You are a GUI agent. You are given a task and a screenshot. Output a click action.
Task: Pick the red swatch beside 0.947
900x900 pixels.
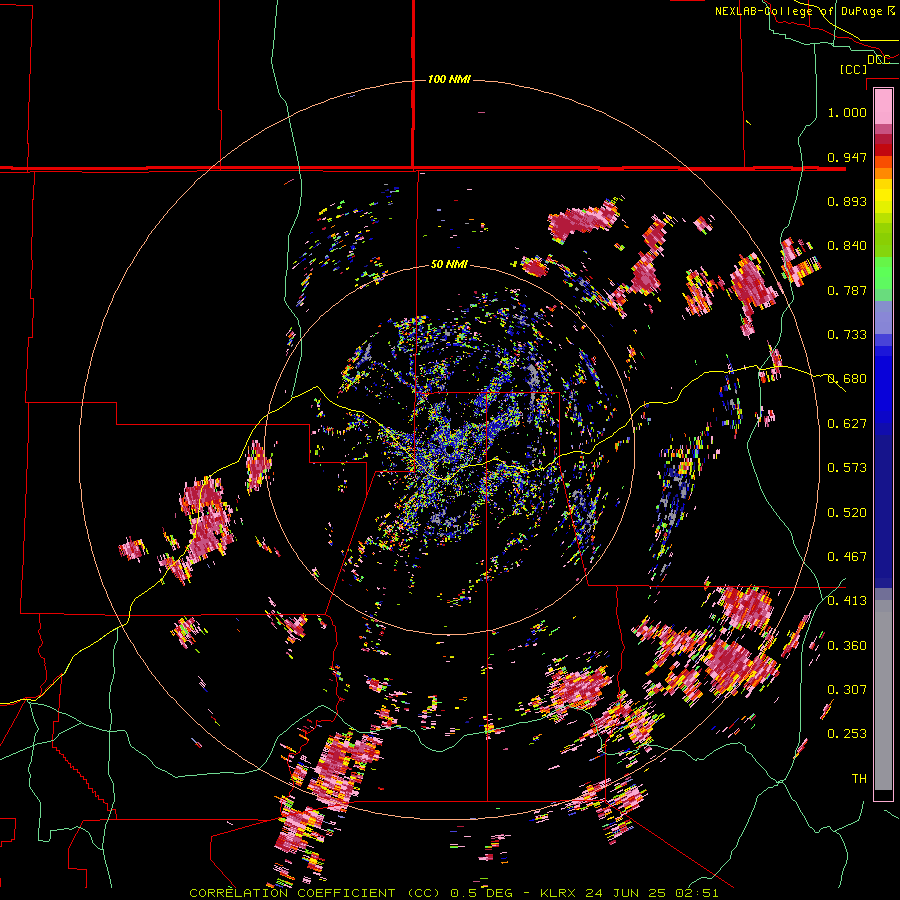(883, 150)
